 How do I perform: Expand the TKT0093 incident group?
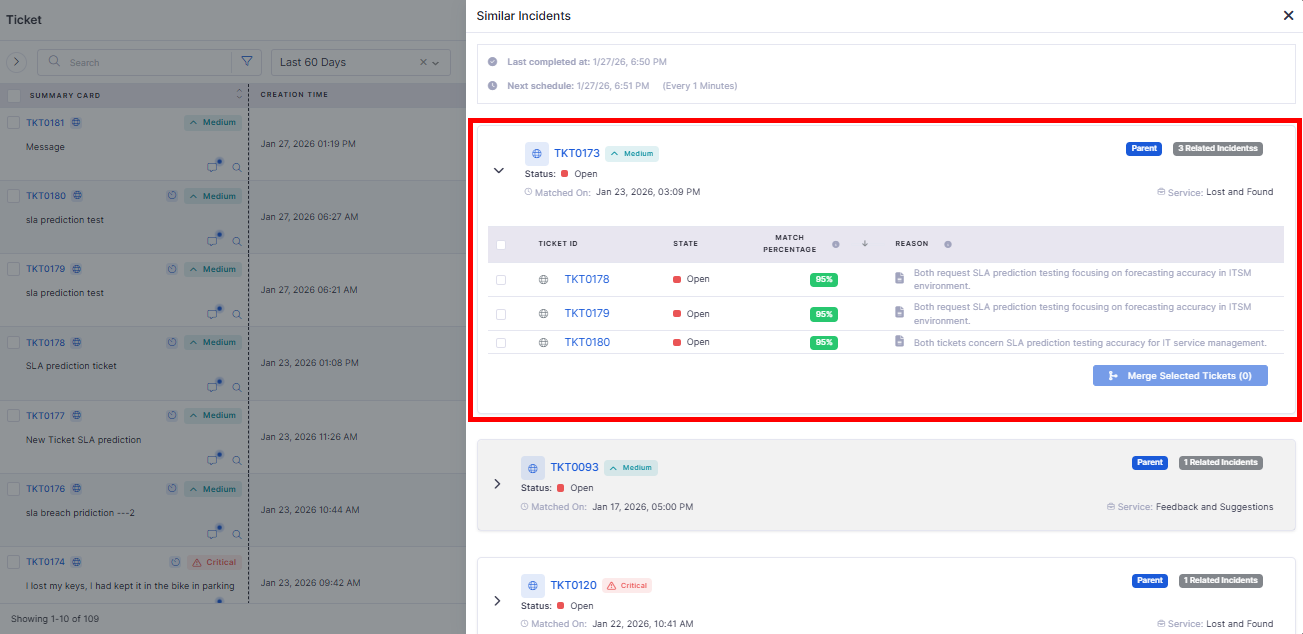[497, 484]
